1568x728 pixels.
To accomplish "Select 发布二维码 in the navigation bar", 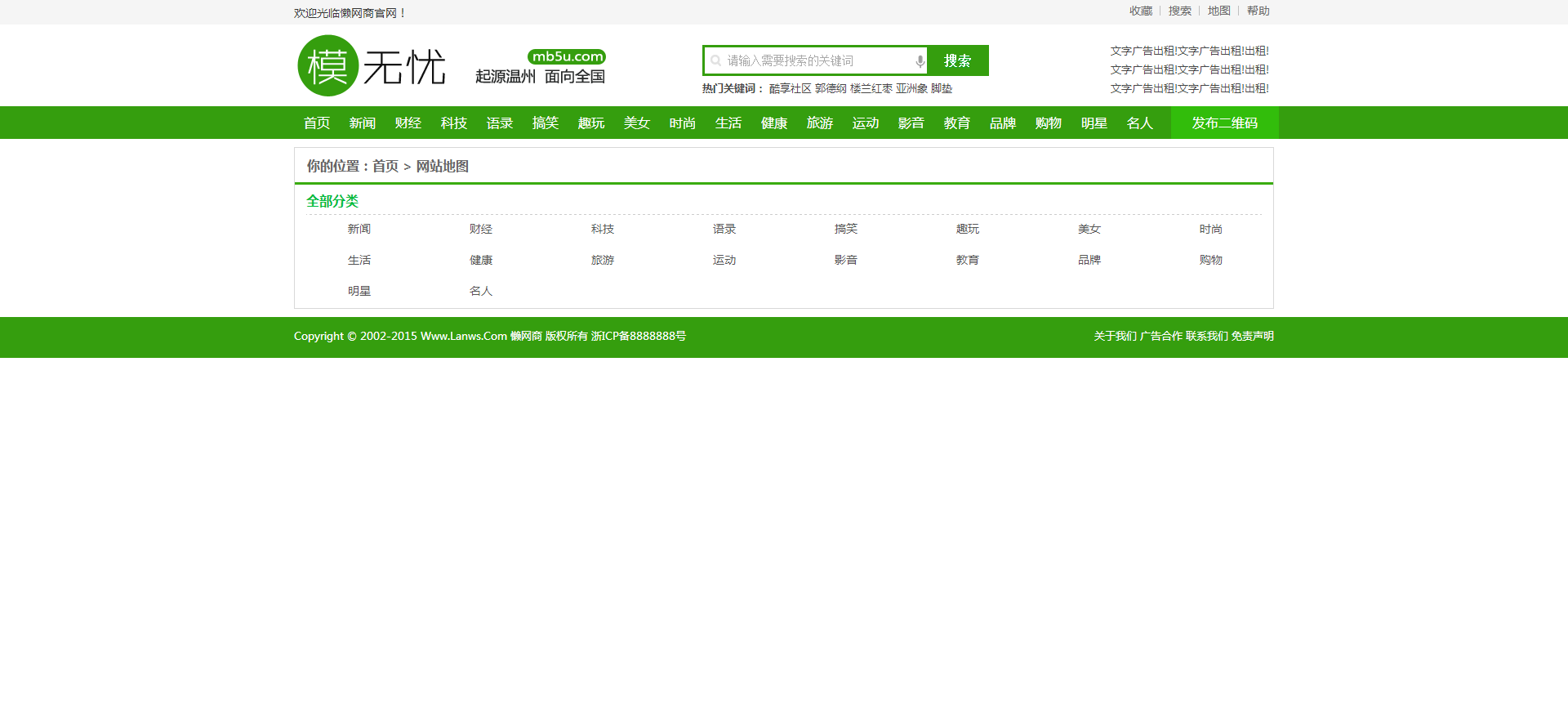I will coord(1224,123).
